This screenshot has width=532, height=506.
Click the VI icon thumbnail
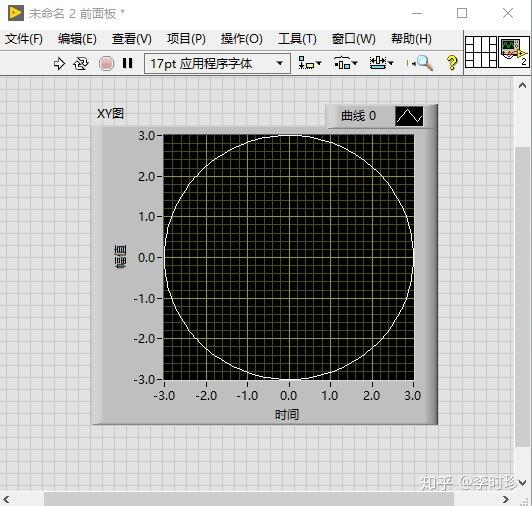pos(514,52)
